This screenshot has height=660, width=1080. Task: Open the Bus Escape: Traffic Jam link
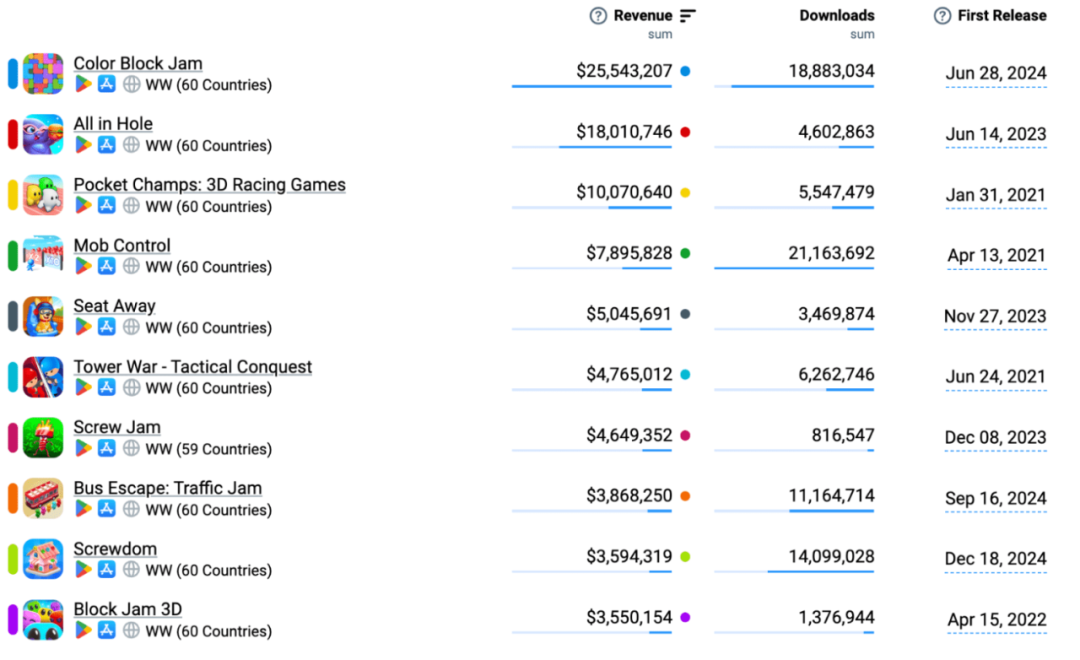point(167,488)
